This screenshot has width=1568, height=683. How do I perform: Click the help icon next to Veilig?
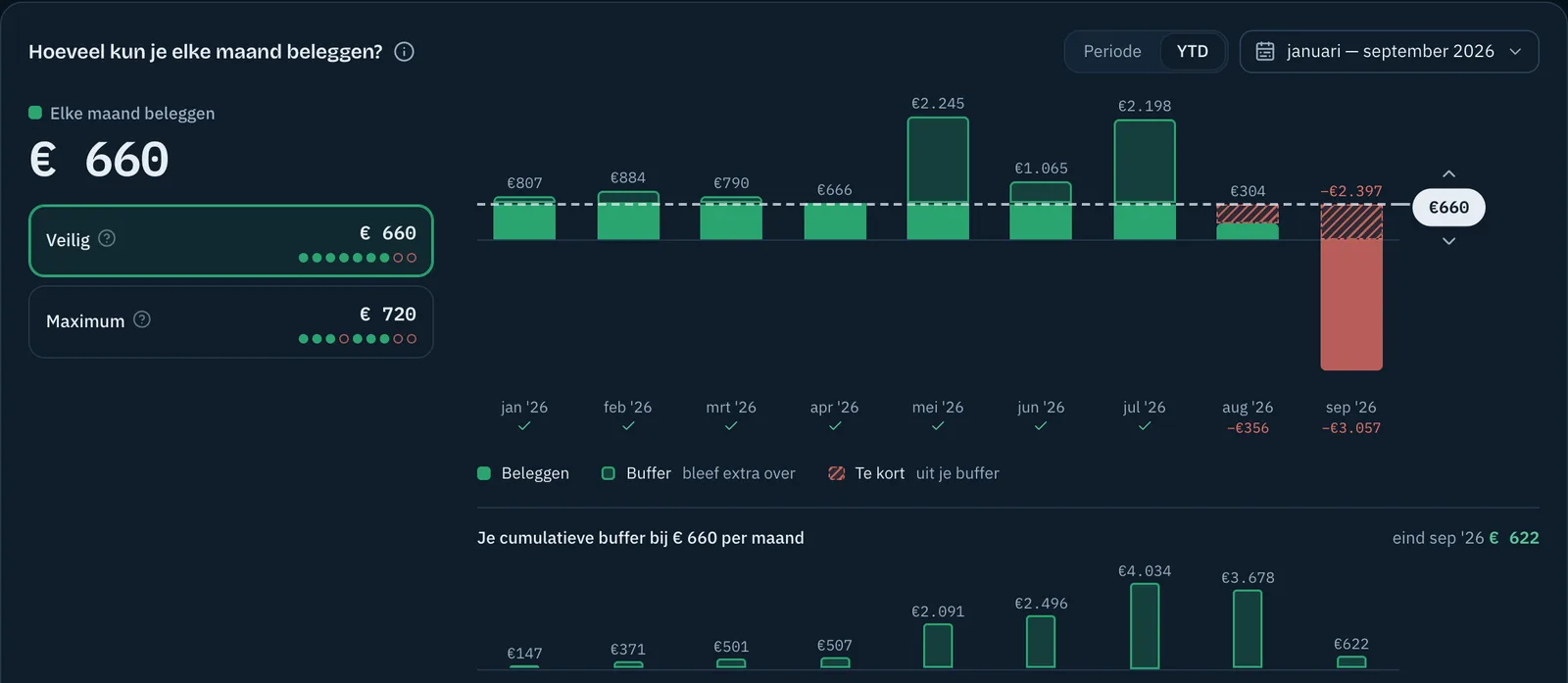(x=107, y=238)
